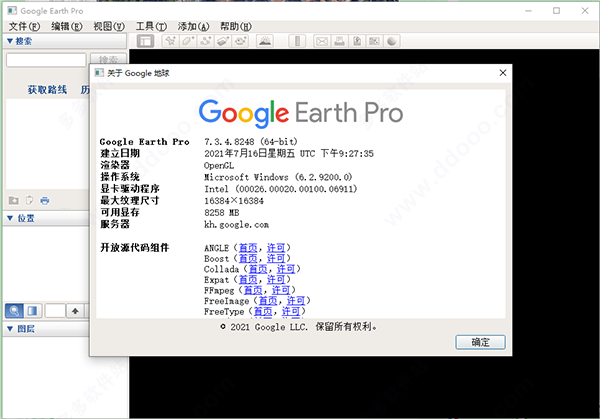Open the Expat 许可 link
Viewport: 600px width, 419px height.
tap(276, 280)
